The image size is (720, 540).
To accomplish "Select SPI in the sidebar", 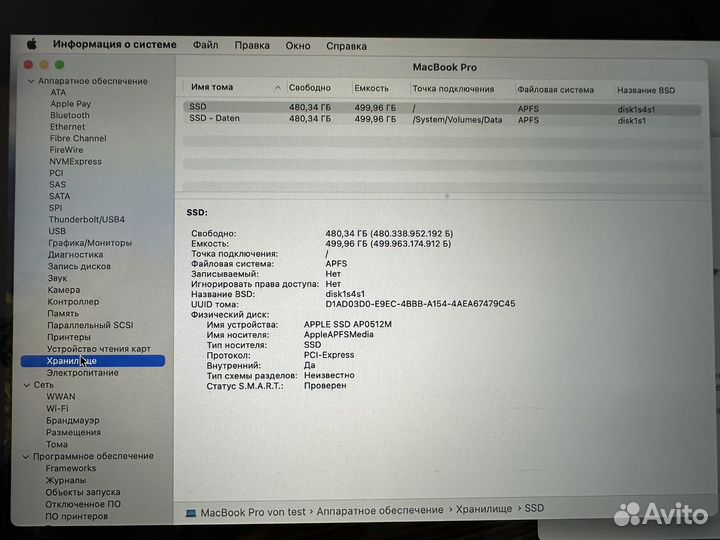I will [56, 208].
